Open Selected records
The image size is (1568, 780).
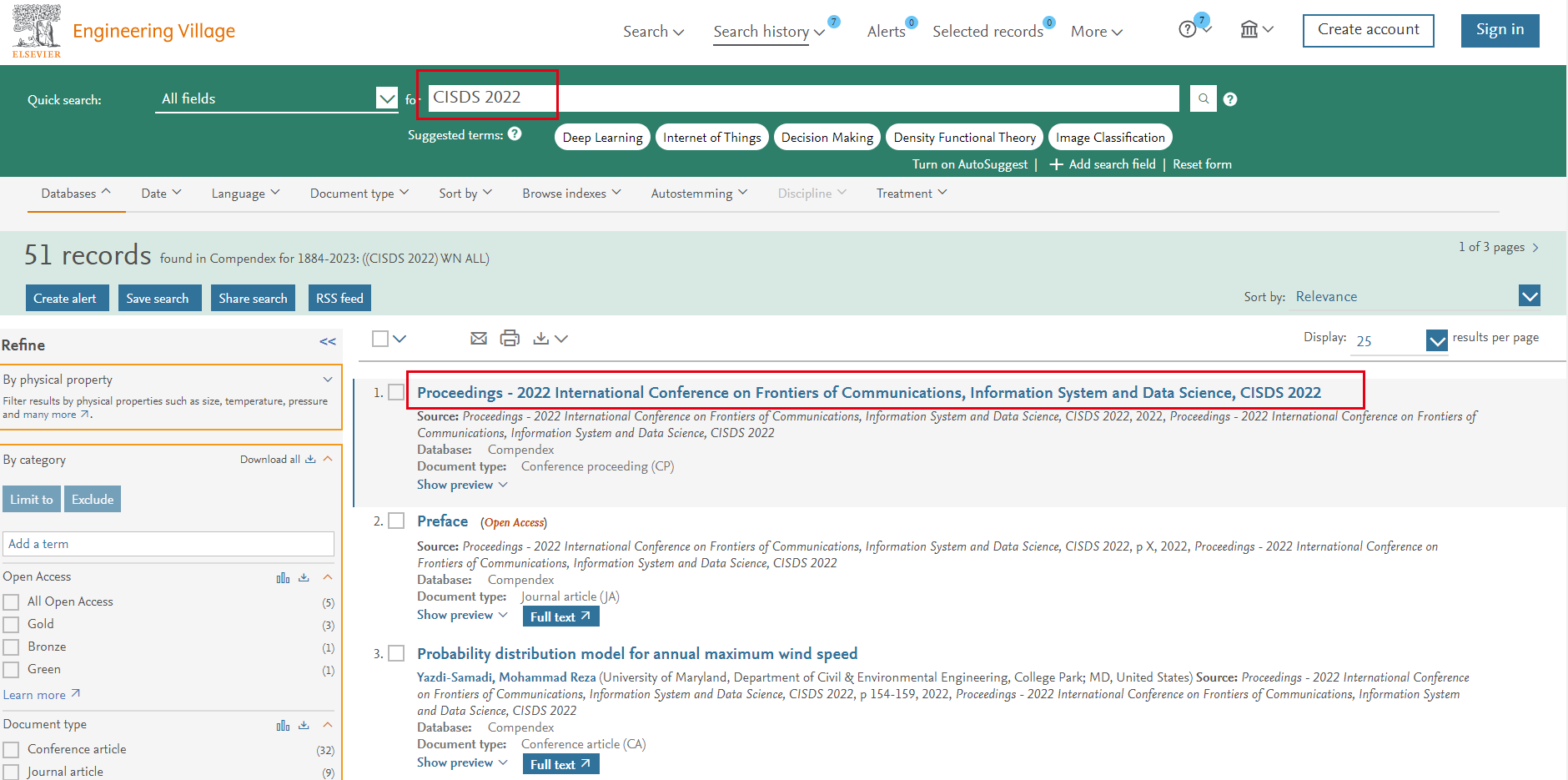click(988, 32)
